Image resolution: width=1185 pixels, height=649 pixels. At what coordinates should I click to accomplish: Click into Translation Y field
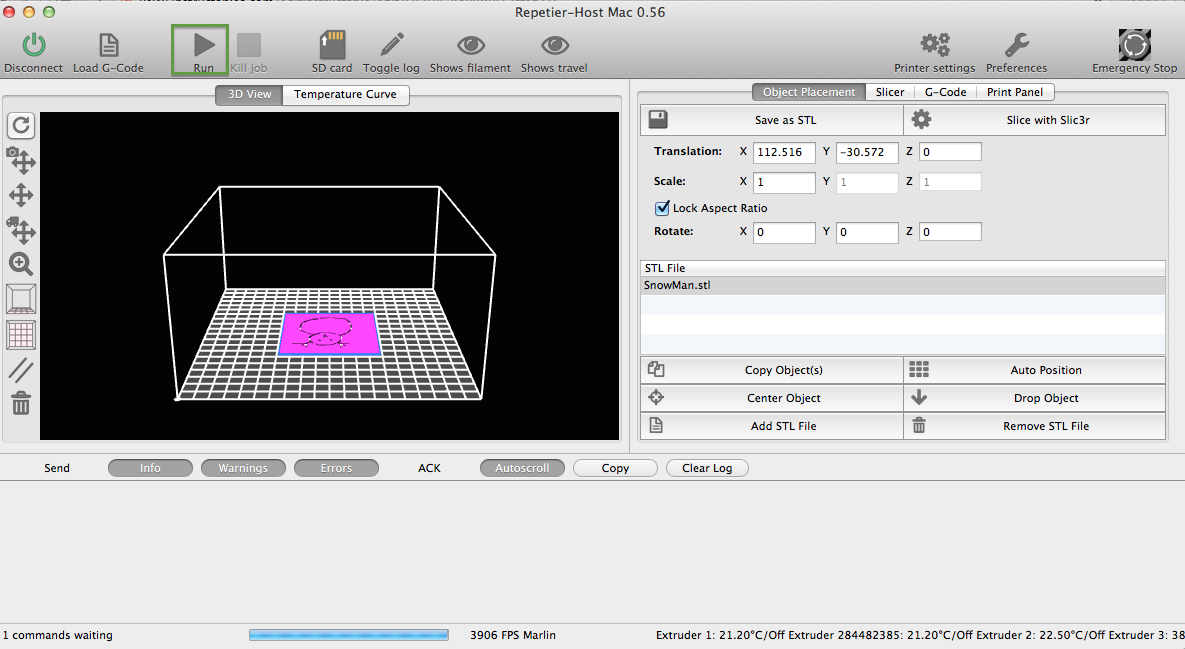pos(867,152)
